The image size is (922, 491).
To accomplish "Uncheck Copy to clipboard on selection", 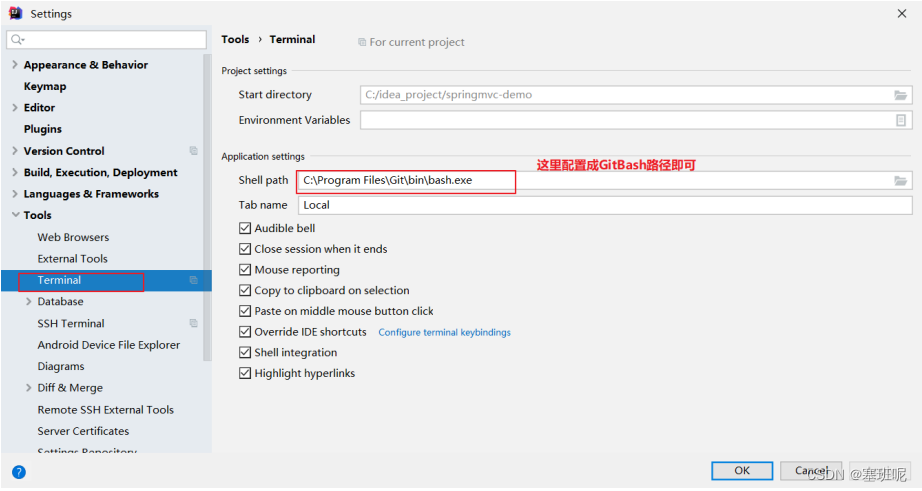I will (245, 290).
